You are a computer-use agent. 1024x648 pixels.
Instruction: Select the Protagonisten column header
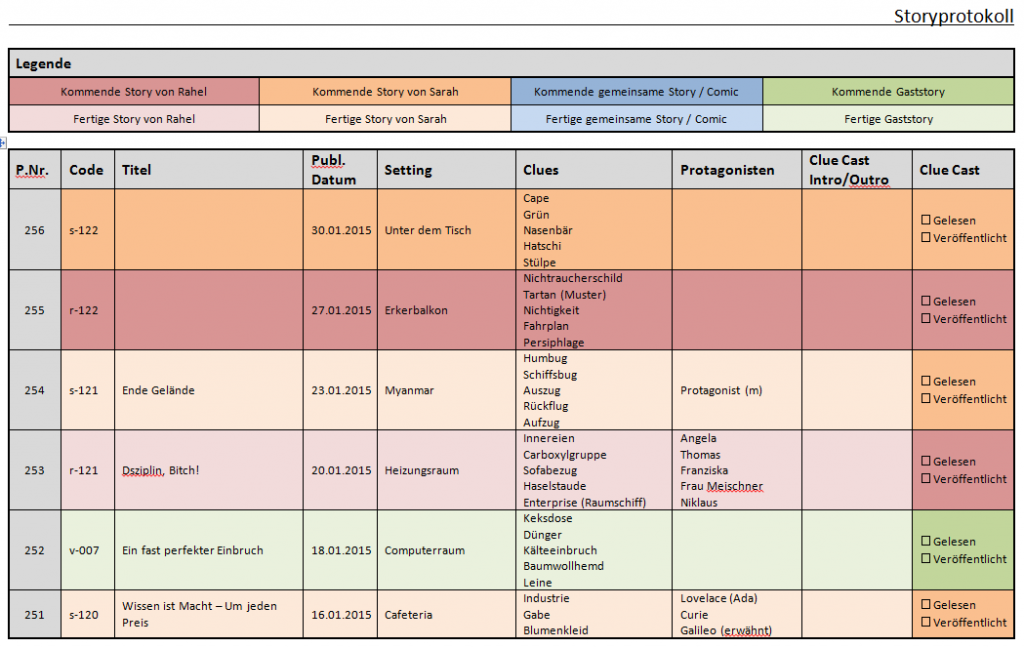coord(727,170)
